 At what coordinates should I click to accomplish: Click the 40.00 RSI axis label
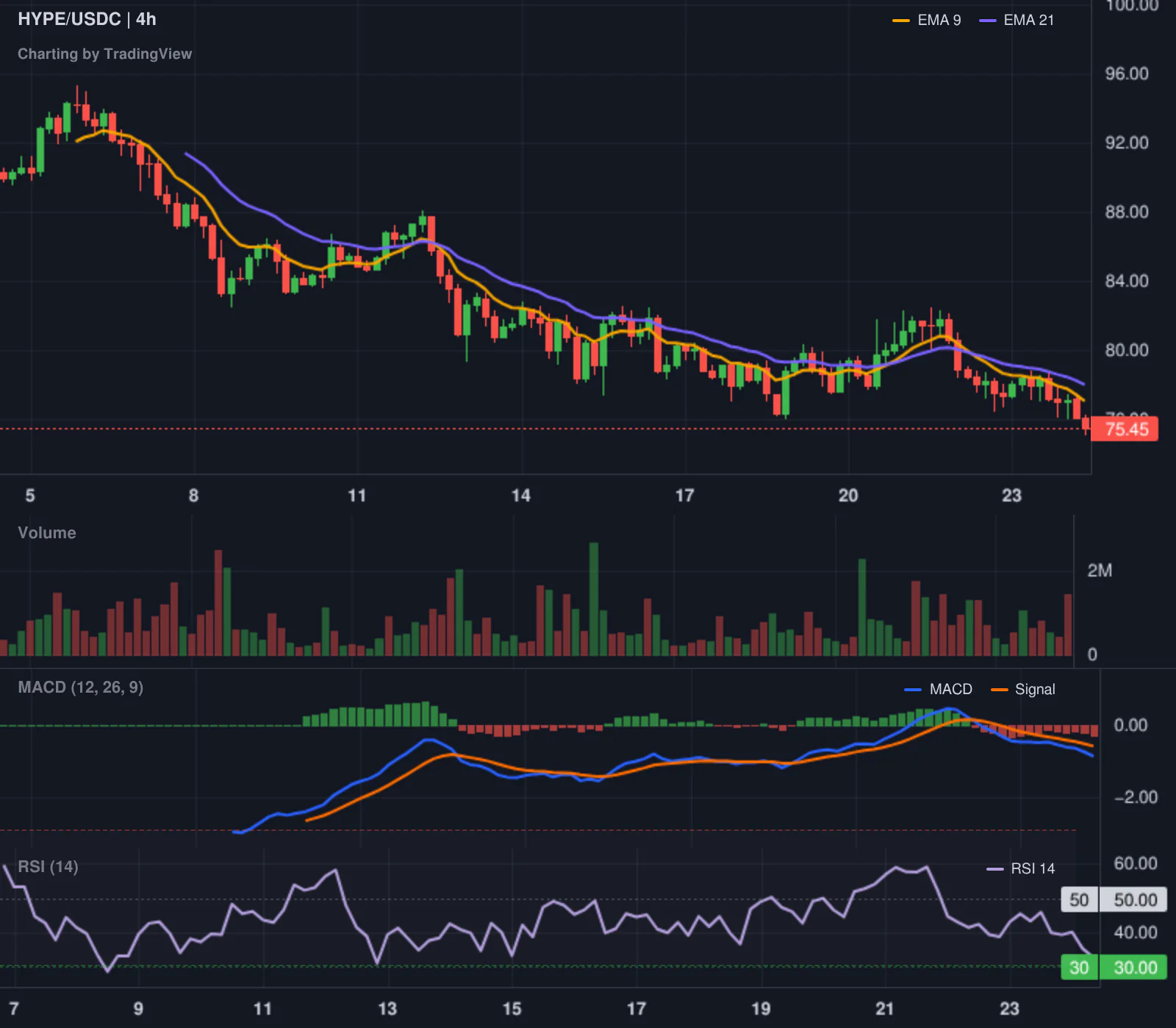[1135, 932]
